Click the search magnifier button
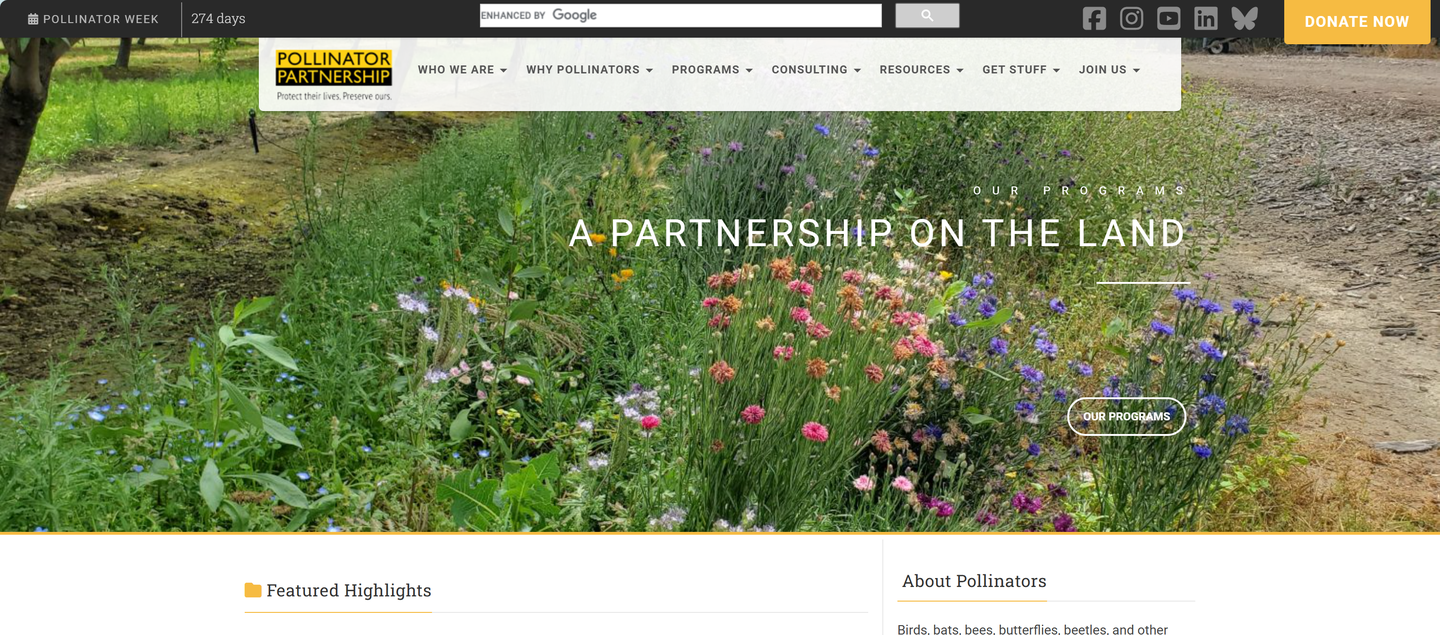 click(x=927, y=16)
